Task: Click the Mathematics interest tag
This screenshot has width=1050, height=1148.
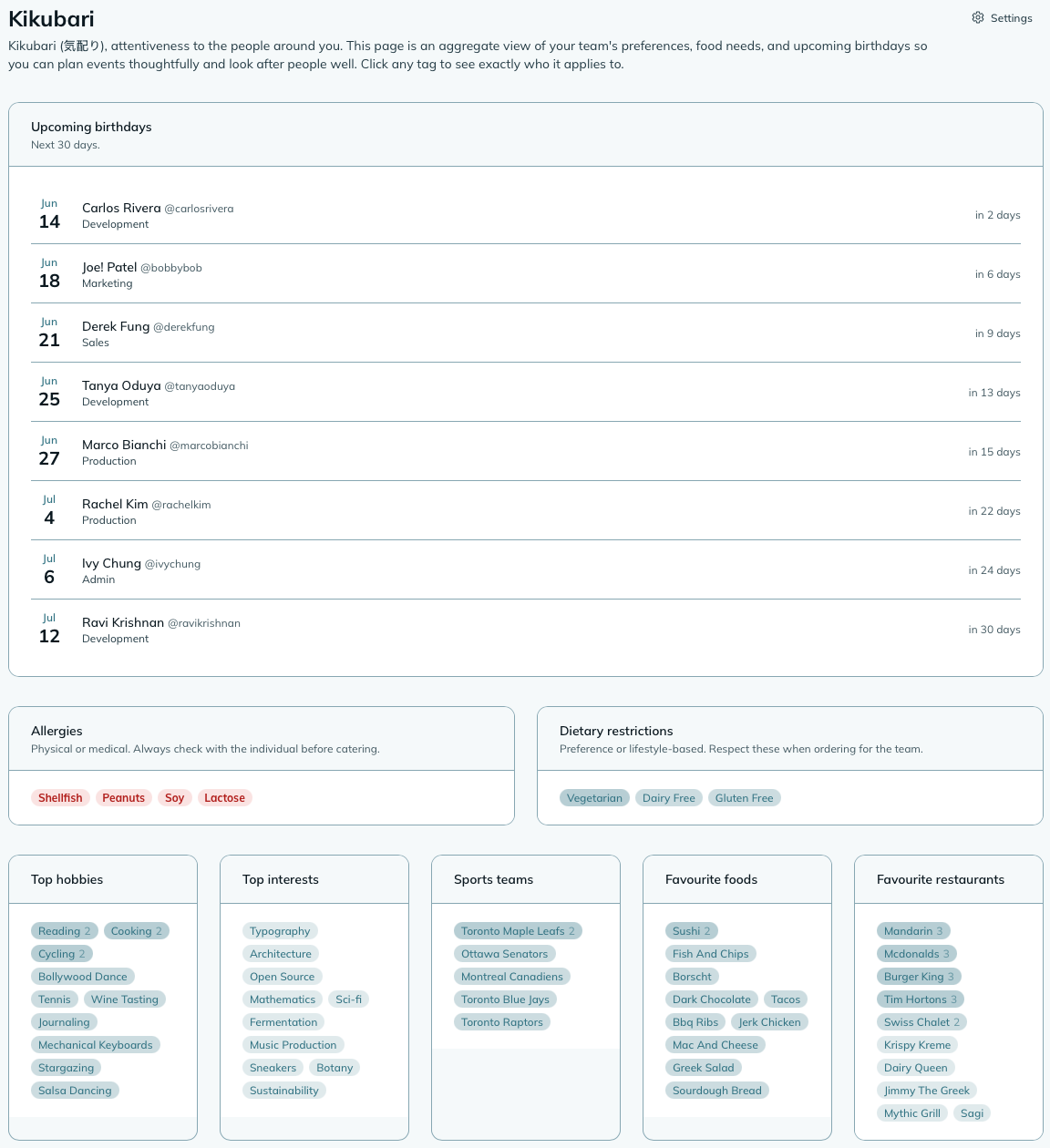Action: point(283,999)
